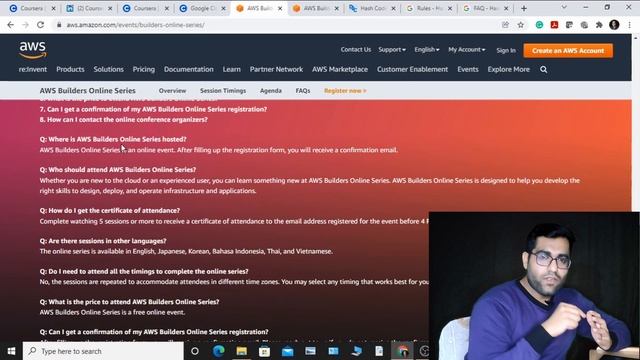Switch to the Hash Code browser tab
The height and width of the screenshot is (360, 640).
coord(372,8)
